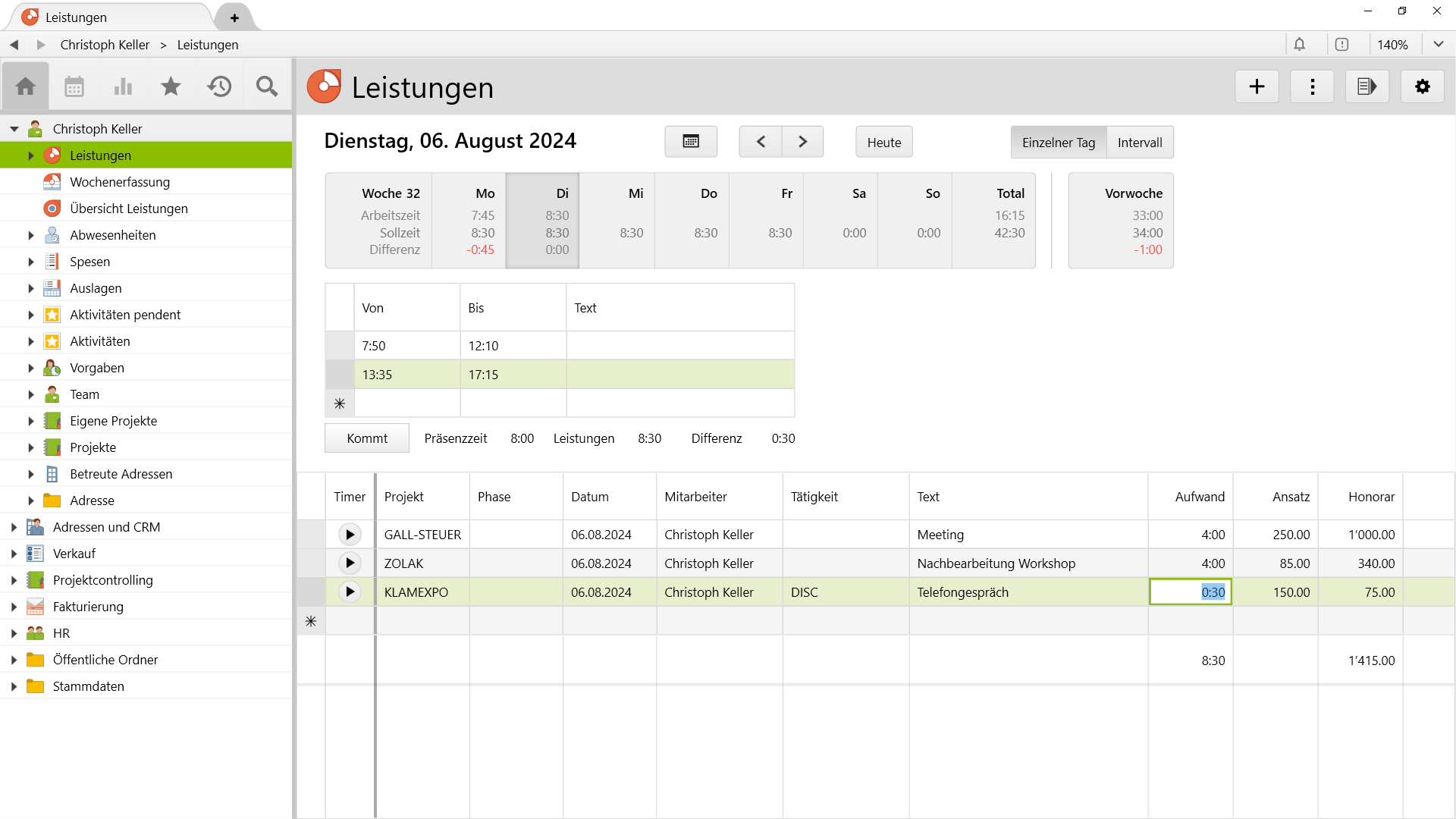Click the Kommt button
This screenshot has height=819, width=1456.
(x=366, y=438)
